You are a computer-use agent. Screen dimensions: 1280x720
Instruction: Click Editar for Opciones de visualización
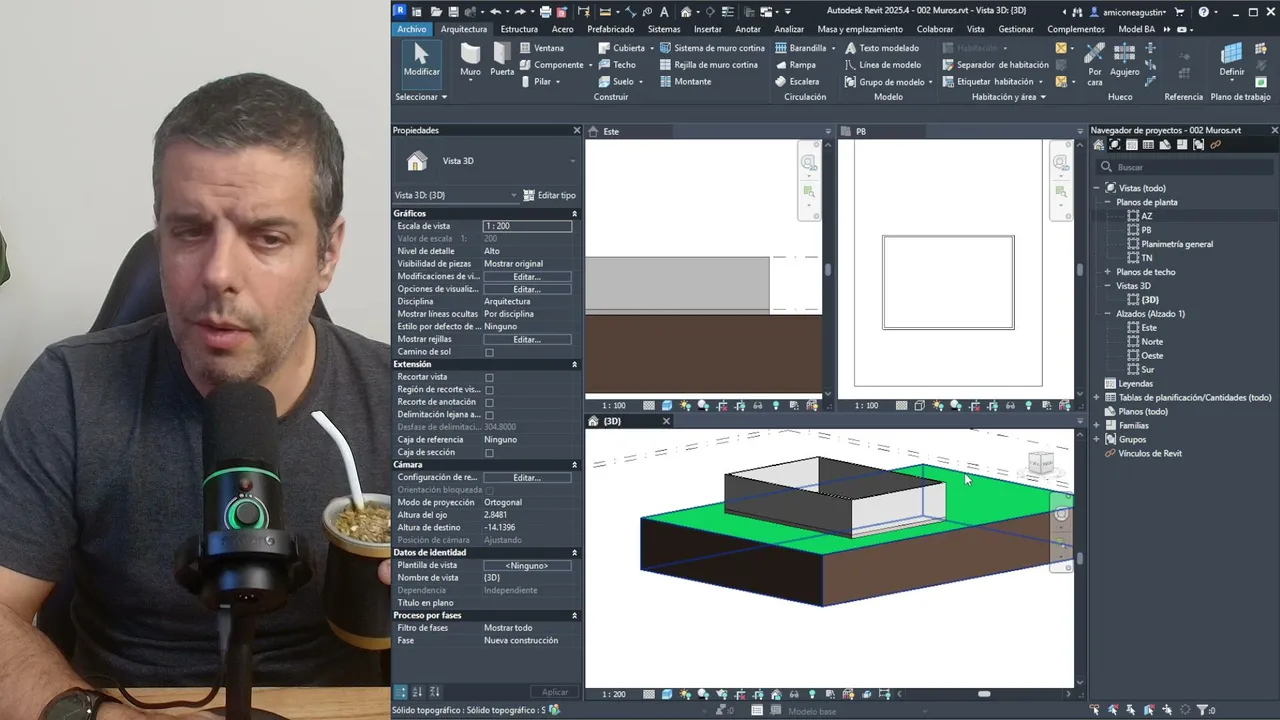[x=527, y=289]
